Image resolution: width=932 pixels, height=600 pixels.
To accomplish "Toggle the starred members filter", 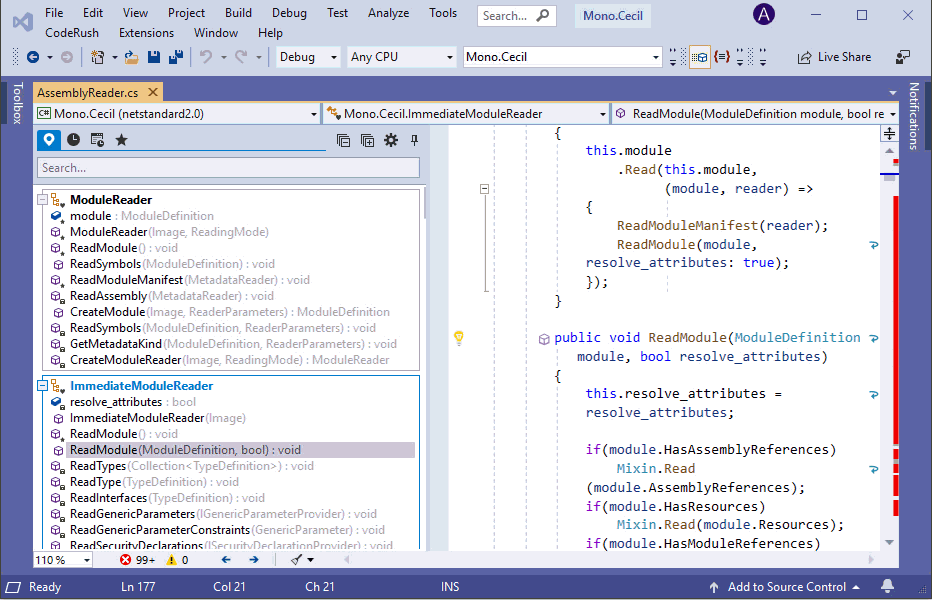I will click(122, 140).
